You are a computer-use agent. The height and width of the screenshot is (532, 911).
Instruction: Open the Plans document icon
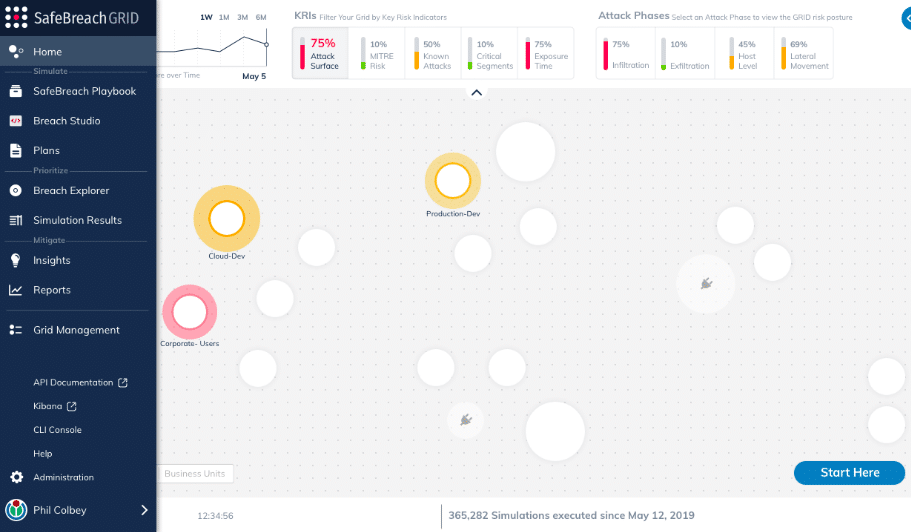pos(16,150)
